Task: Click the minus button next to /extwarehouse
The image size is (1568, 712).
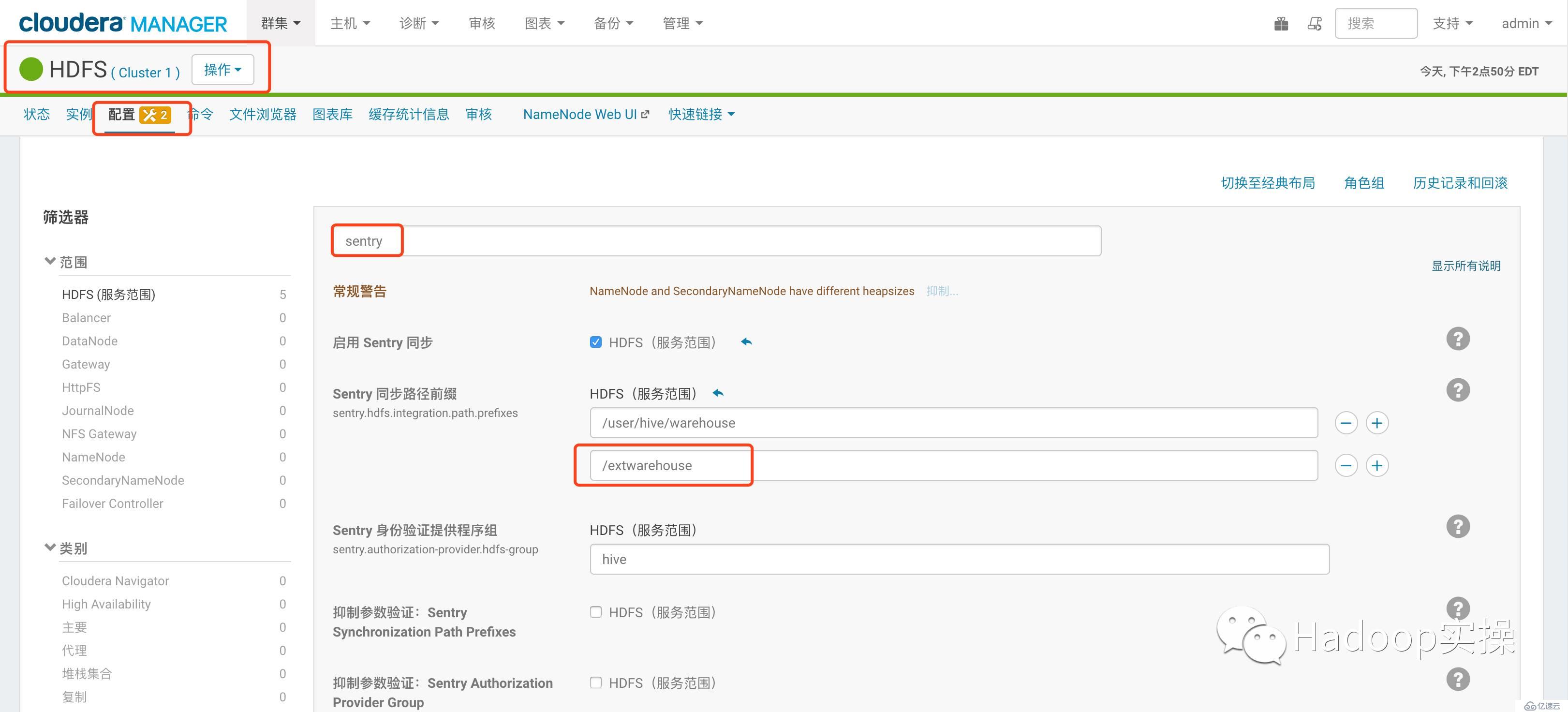Action: (x=1346, y=465)
